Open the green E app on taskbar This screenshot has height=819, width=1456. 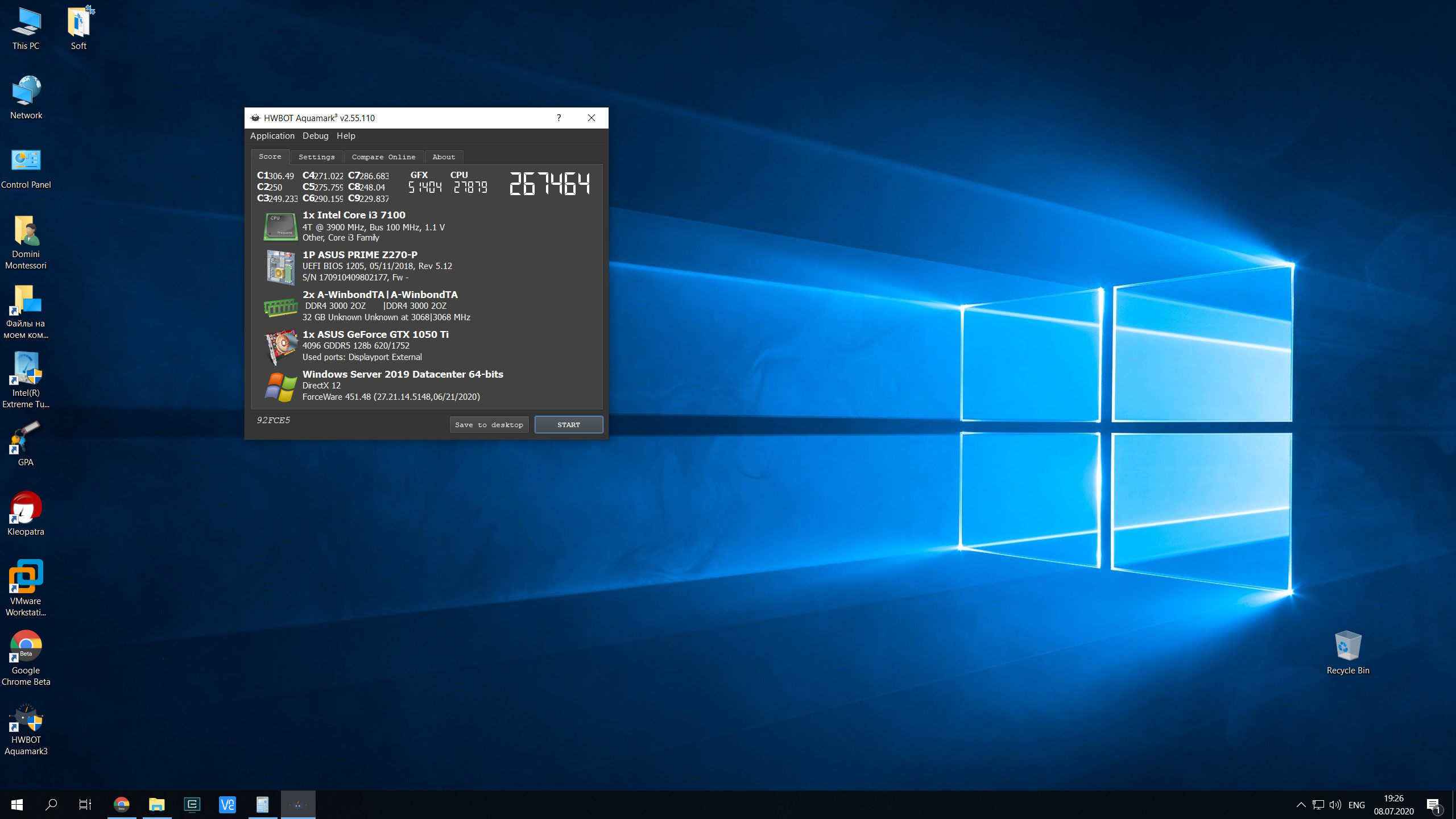click(x=192, y=804)
